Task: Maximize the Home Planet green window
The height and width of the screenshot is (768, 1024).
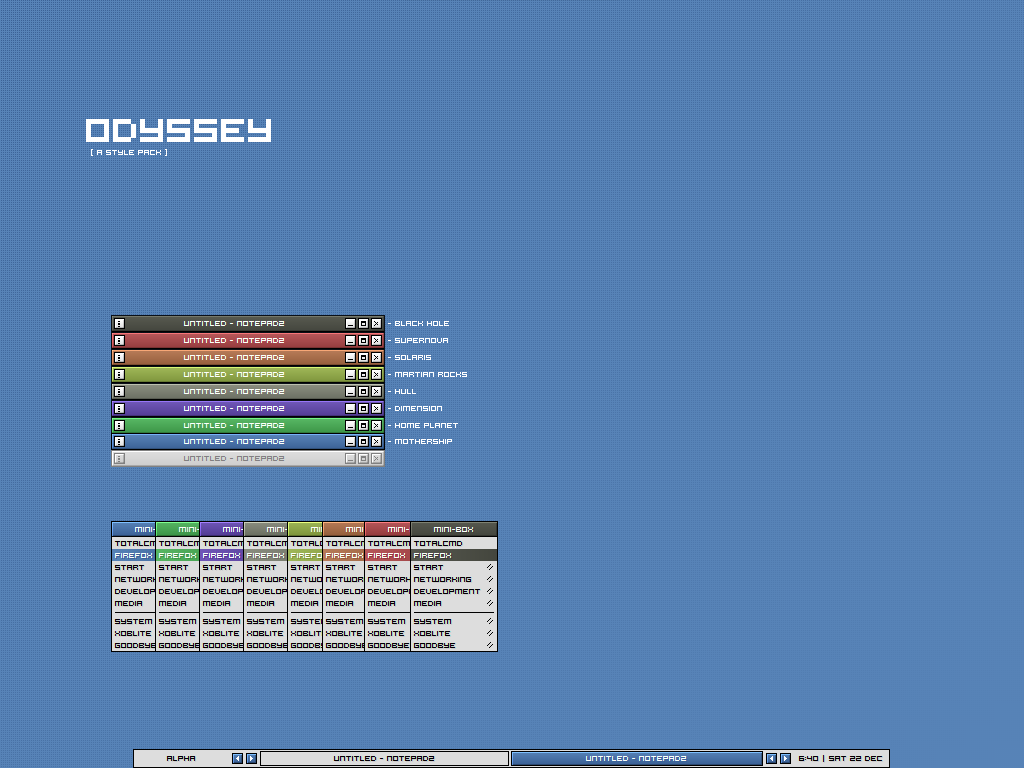Action: 363,426
